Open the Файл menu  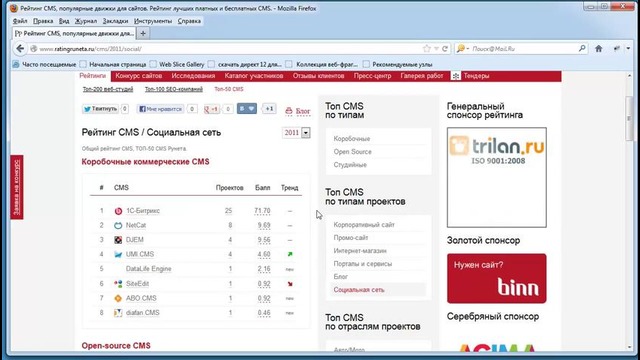click(20, 21)
